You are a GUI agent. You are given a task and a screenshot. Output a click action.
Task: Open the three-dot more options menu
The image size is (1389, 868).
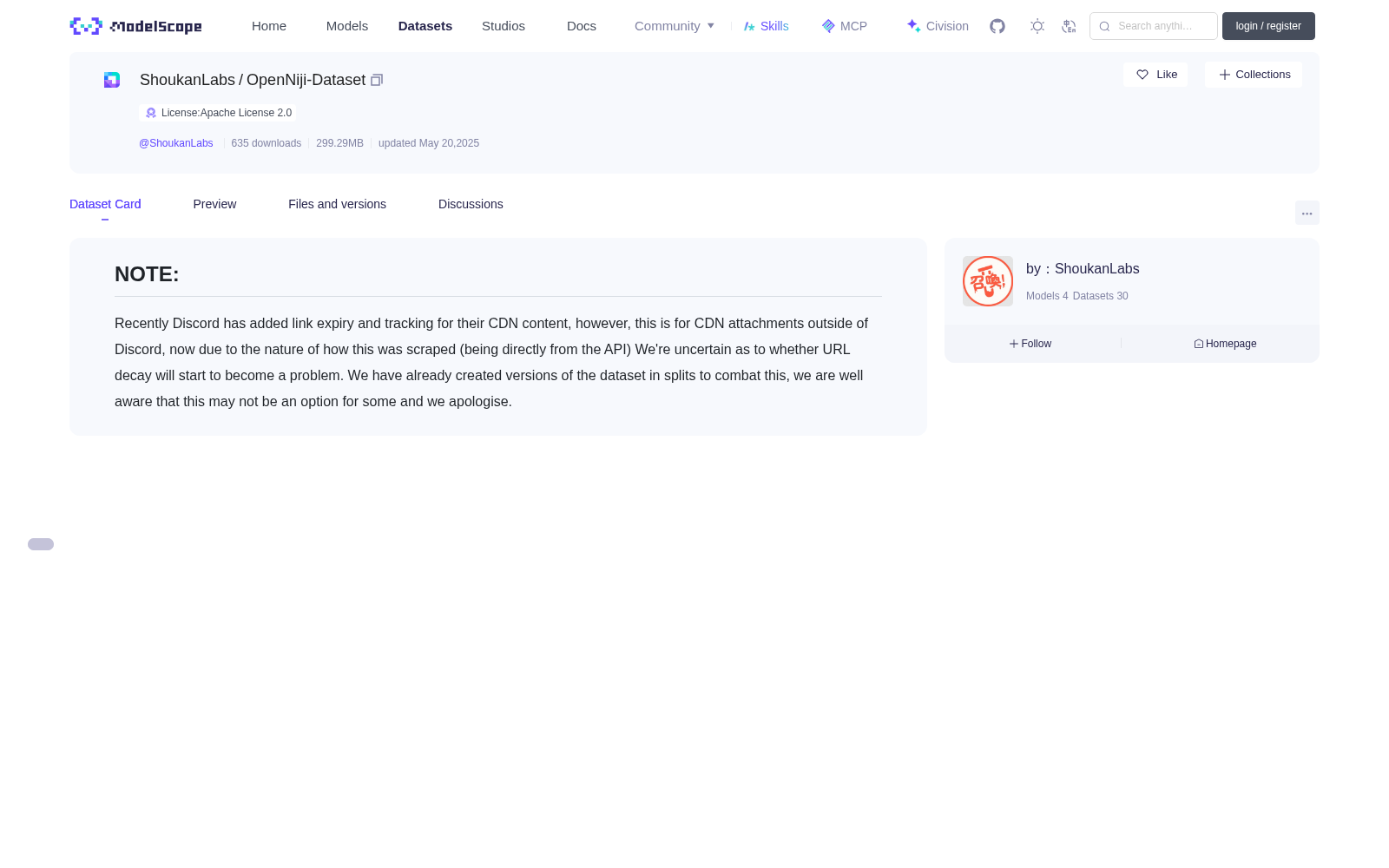pos(1307,213)
